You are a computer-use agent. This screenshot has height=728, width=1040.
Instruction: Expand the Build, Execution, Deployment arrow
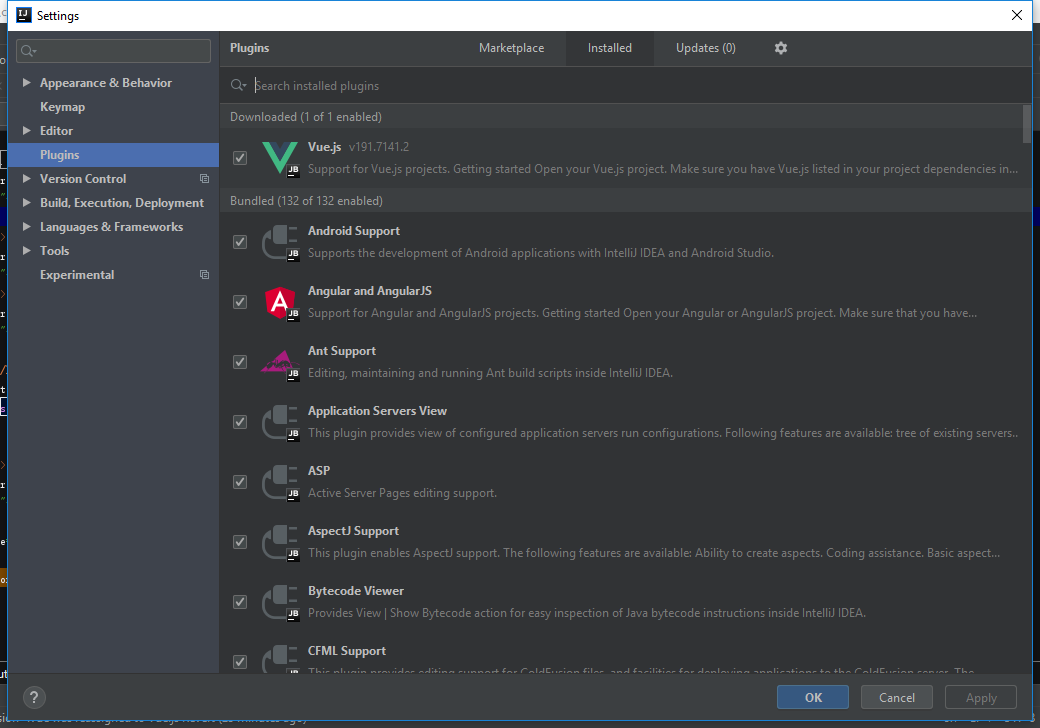27,202
